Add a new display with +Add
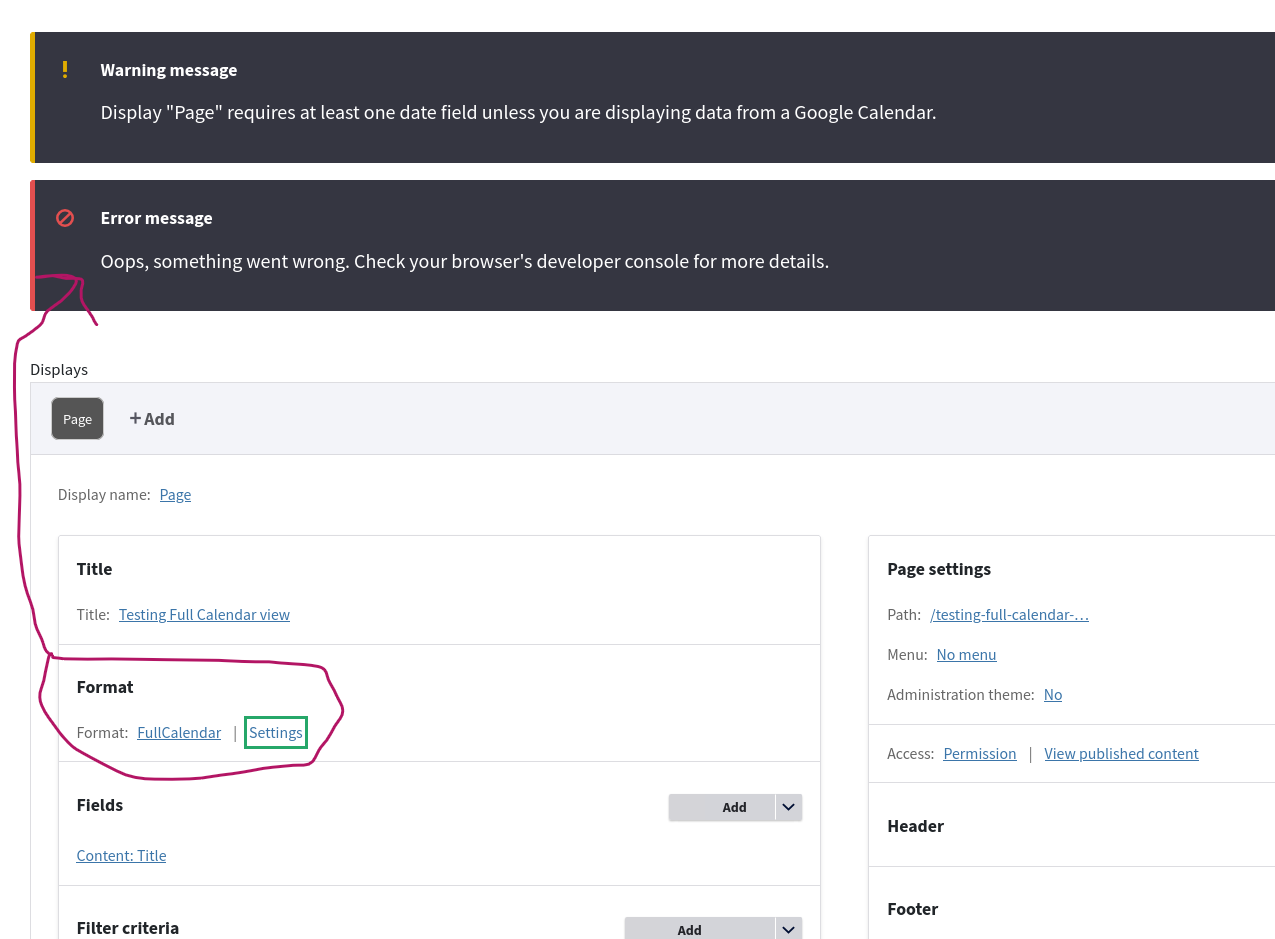 152,418
